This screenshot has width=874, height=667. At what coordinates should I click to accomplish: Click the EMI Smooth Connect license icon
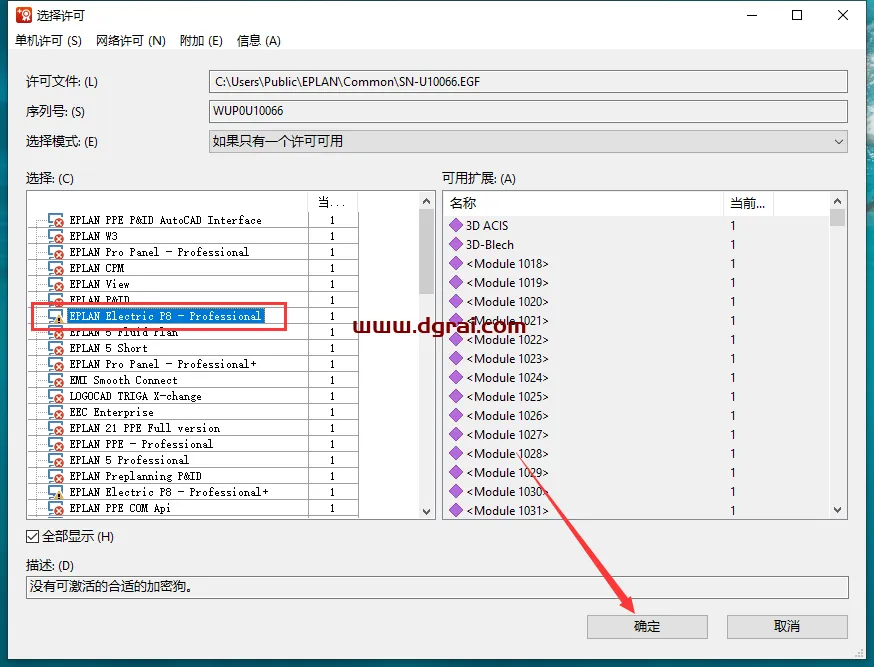[x=56, y=381]
